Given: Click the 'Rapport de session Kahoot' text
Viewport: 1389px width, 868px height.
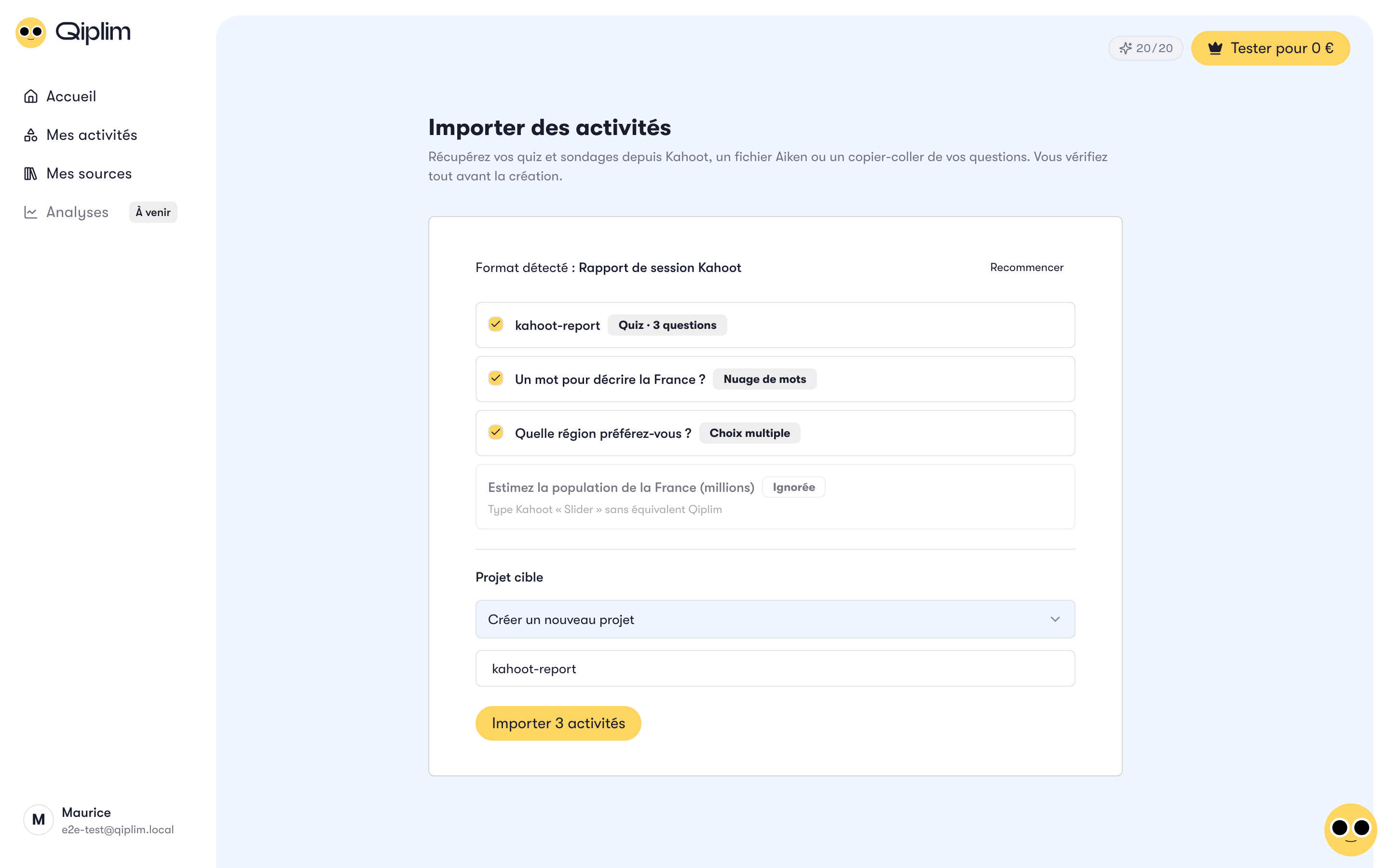Looking at the screenshot, I should pyautogui.click(x=659, y=268).
